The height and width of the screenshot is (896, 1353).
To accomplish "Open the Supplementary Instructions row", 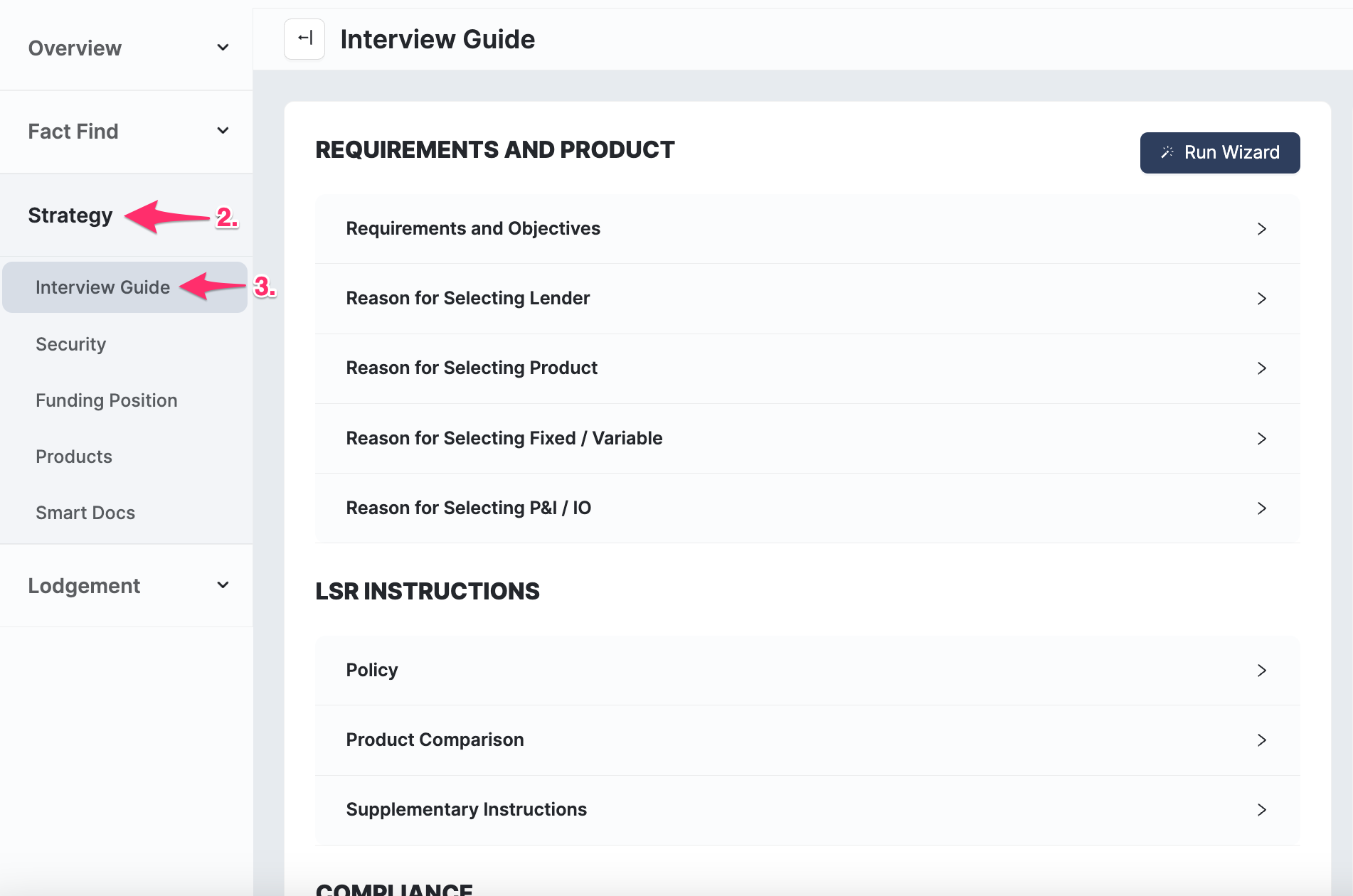I will [x=466, y=810].
